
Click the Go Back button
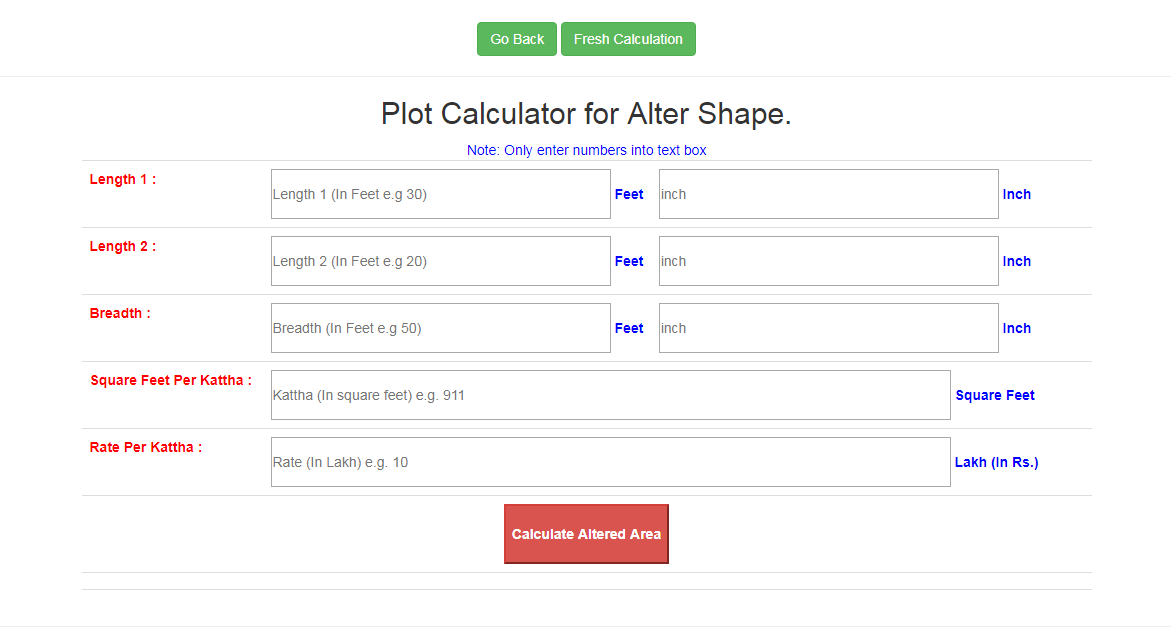click(516, 39)
